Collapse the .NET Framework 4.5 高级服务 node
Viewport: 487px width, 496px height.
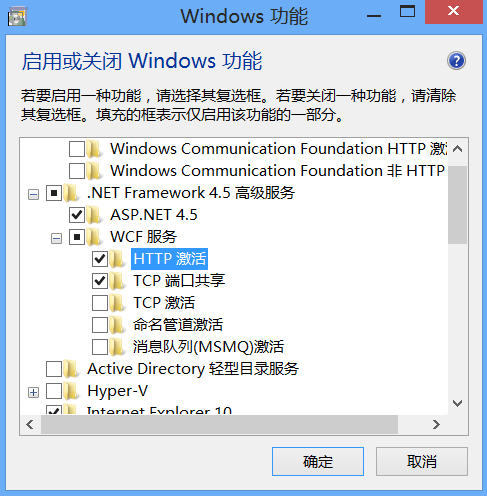pyautogui.click(x=33, y=194)
